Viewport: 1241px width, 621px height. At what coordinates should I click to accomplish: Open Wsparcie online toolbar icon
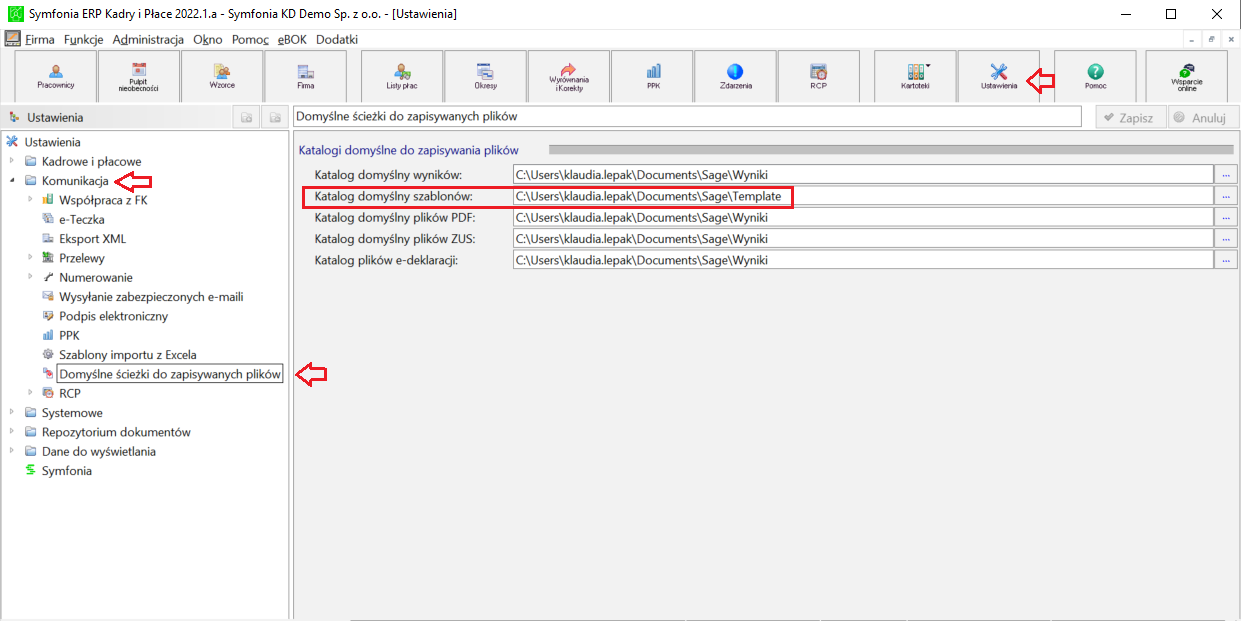pyautogui.click(x=1186, y=76)
